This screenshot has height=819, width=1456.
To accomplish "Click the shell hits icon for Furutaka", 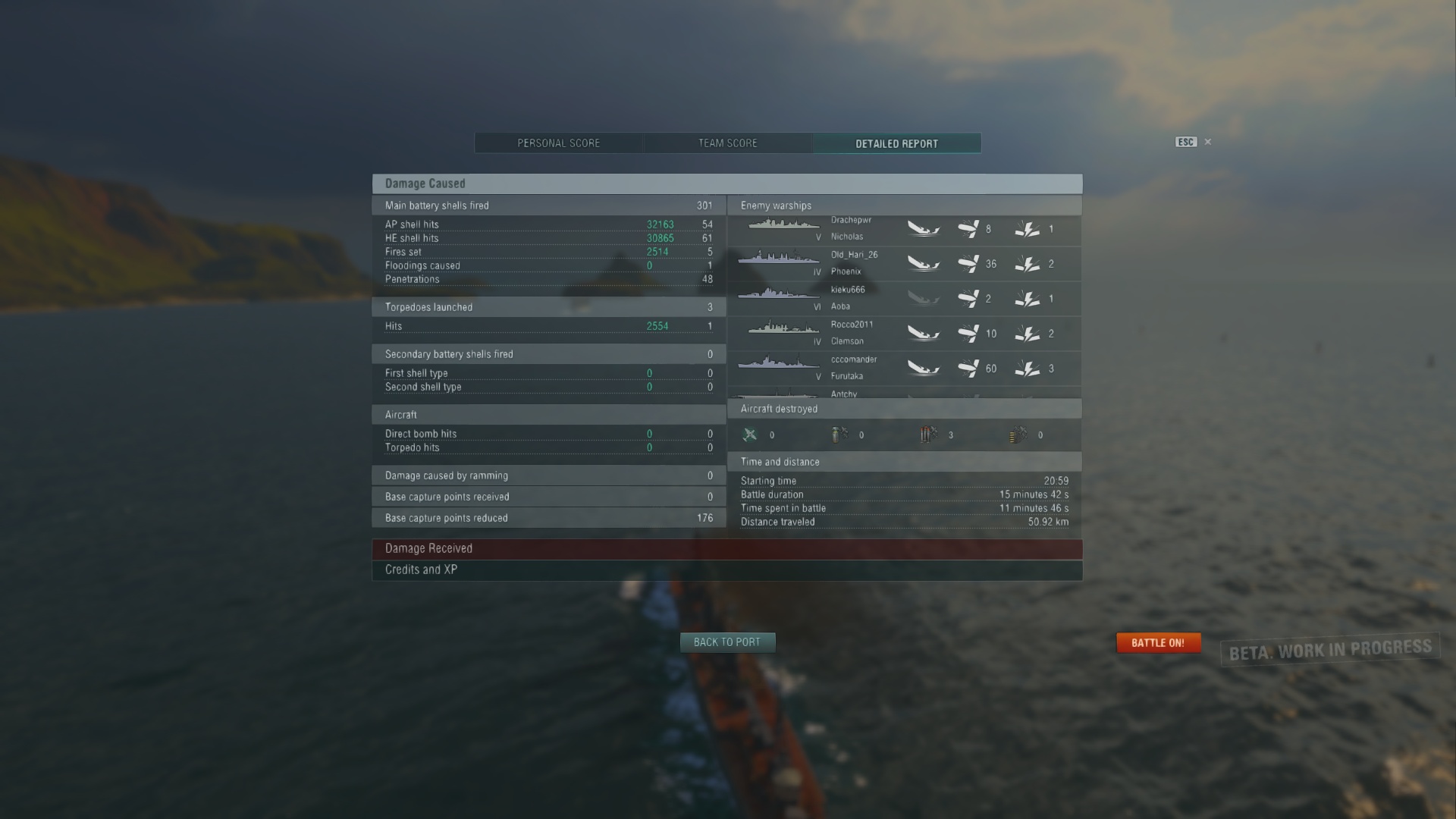I will point(968,368).
